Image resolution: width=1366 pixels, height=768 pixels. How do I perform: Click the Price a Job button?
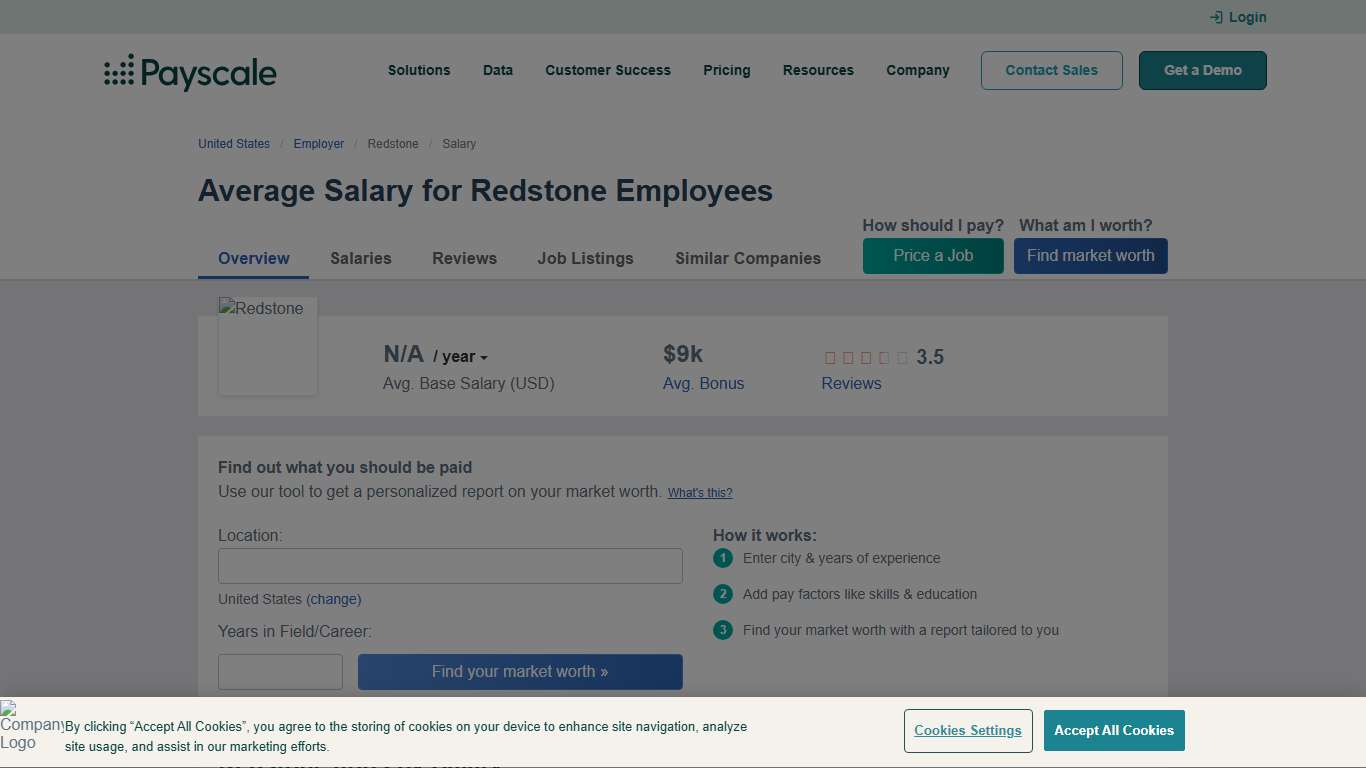[x=932, y=256]
